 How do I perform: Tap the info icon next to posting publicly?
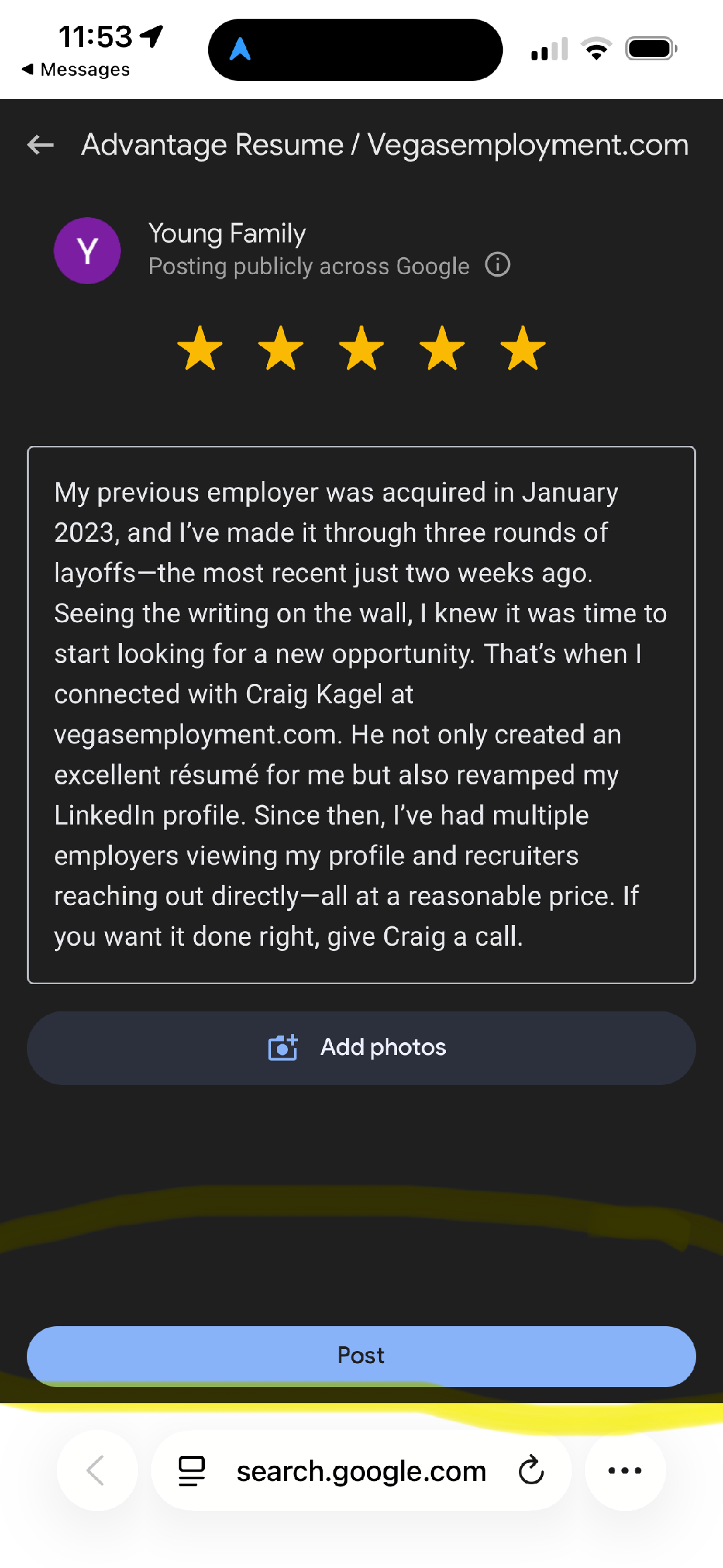(497, 265)
